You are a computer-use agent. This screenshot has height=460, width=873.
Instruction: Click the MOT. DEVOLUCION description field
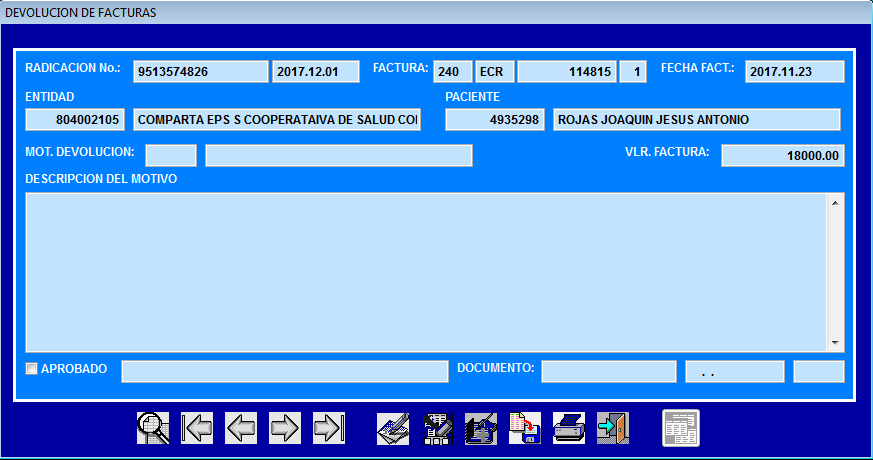[339, 155]
